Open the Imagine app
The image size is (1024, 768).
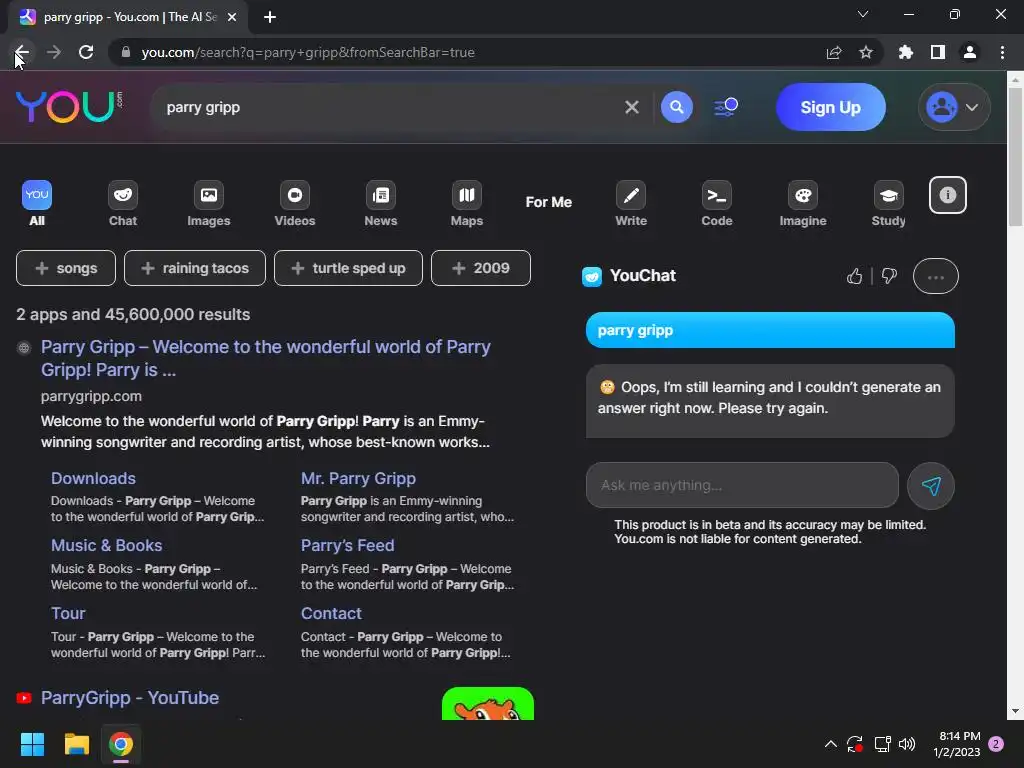[x=803, y=204]
